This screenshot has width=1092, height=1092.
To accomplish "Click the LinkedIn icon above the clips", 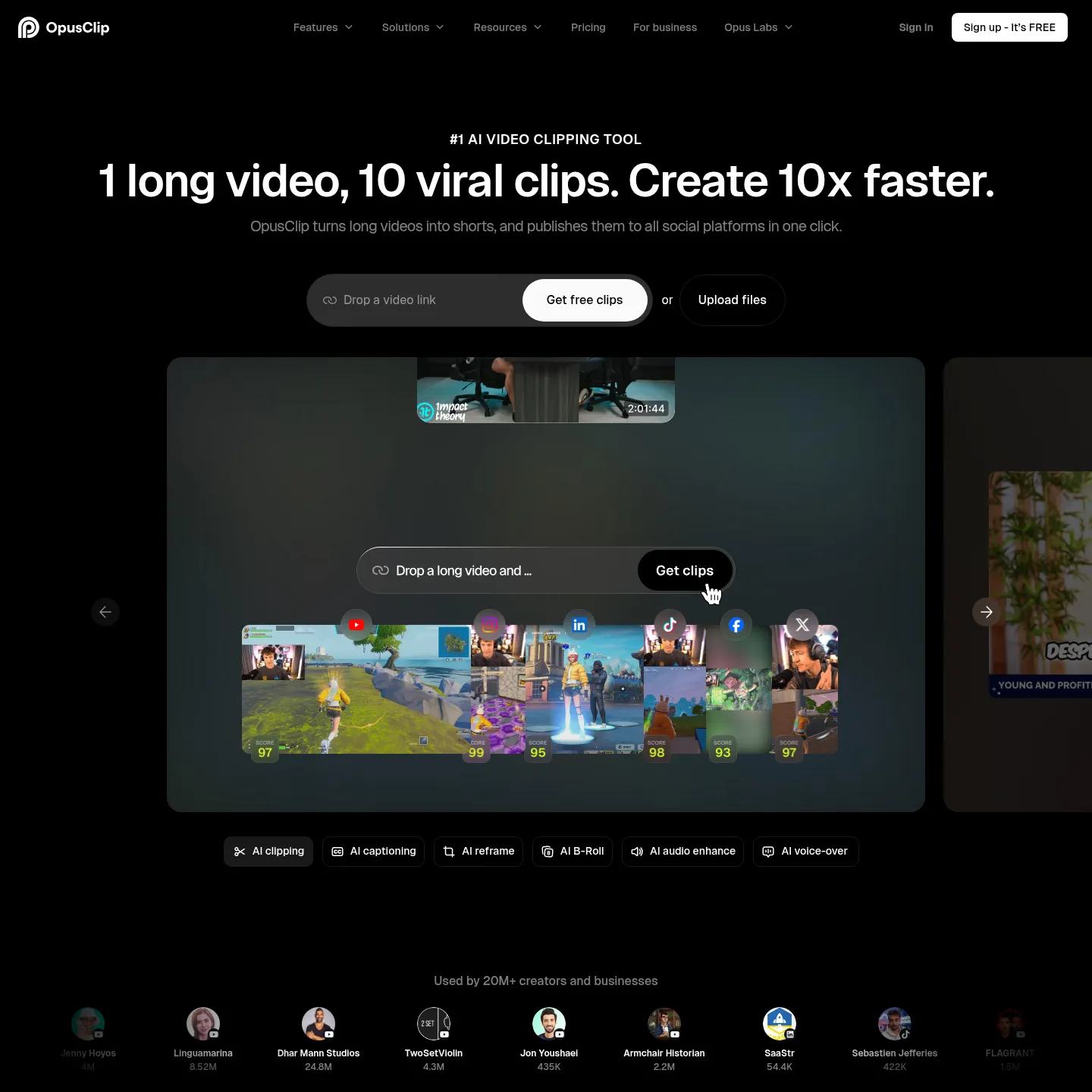I will 579,625.
